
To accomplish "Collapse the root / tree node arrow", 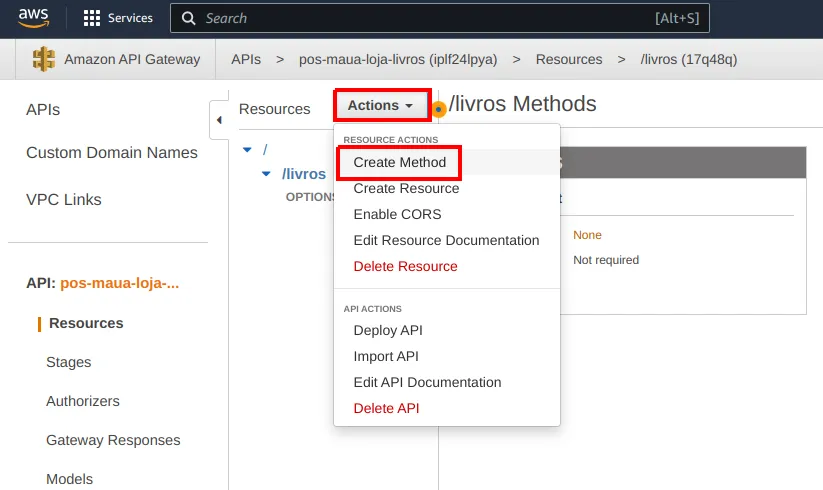I will click(247, 150).
